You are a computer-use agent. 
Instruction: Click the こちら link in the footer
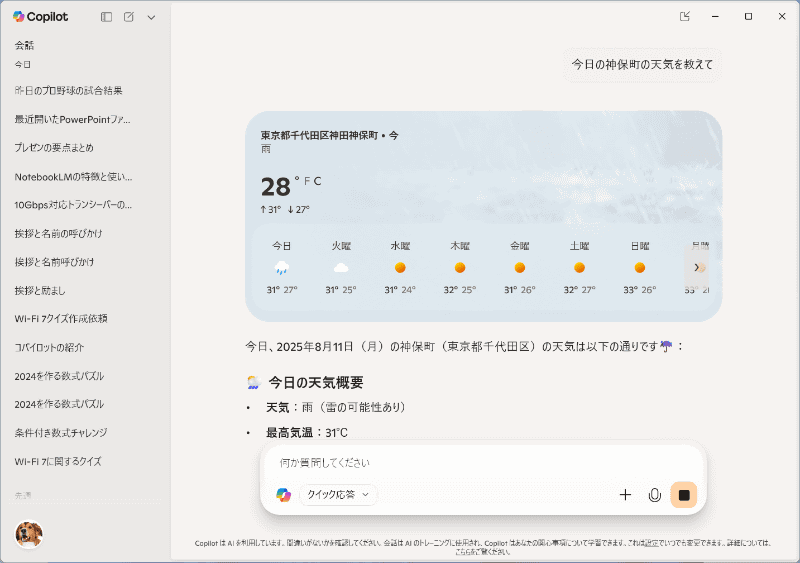464,552
